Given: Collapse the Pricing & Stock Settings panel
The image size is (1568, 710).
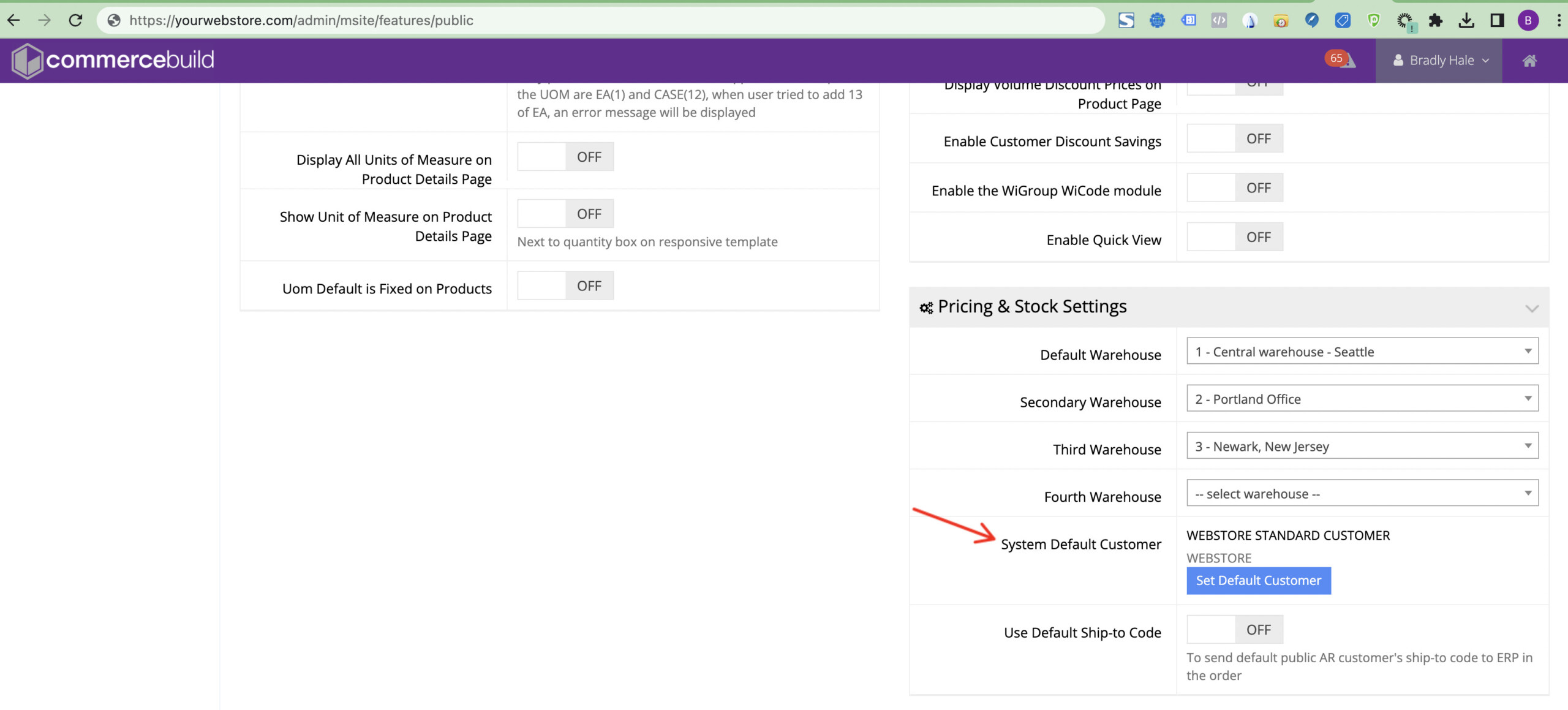Looking at the screenshot, I should point(1531,308).
